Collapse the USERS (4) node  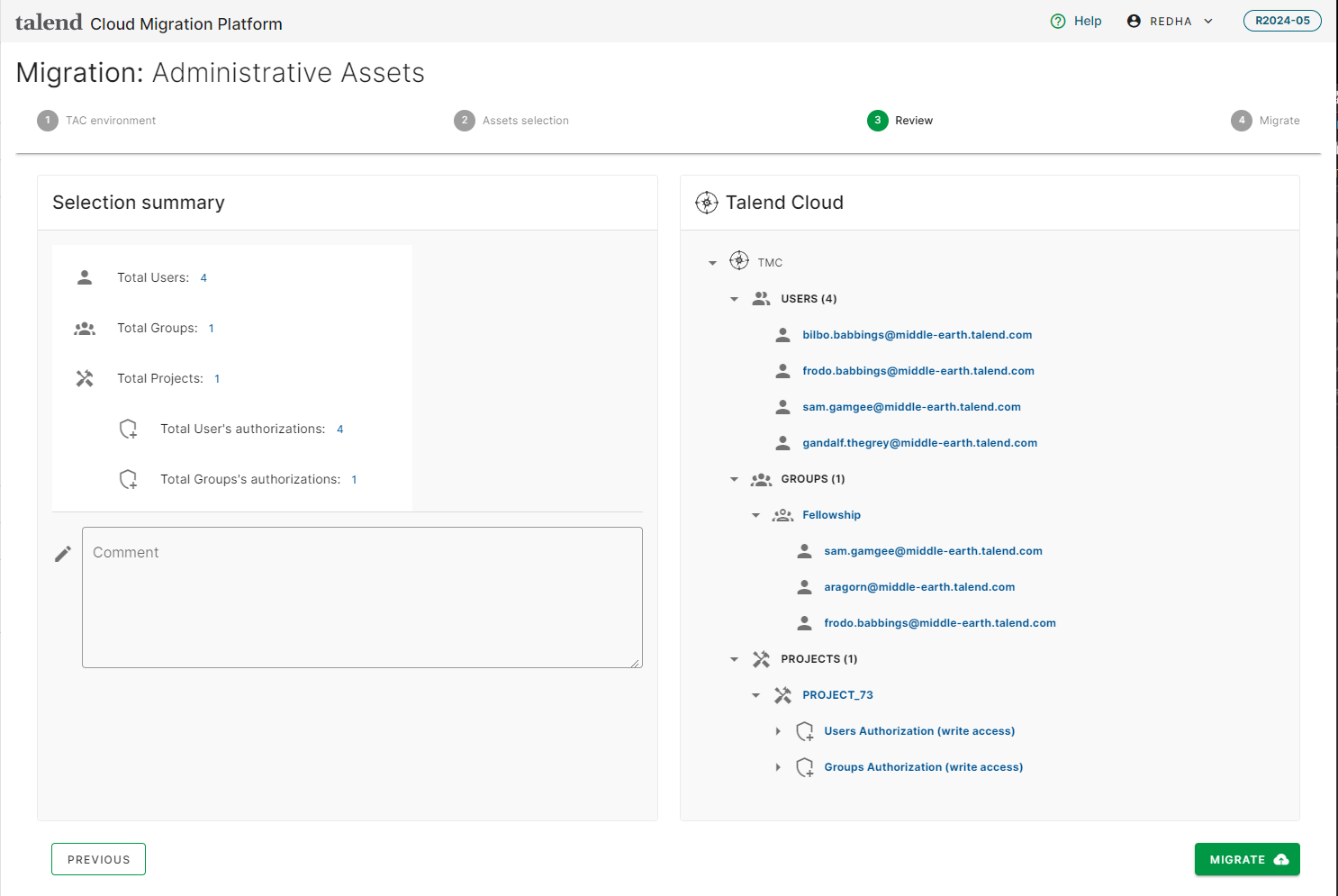click(x=734, y=299)
